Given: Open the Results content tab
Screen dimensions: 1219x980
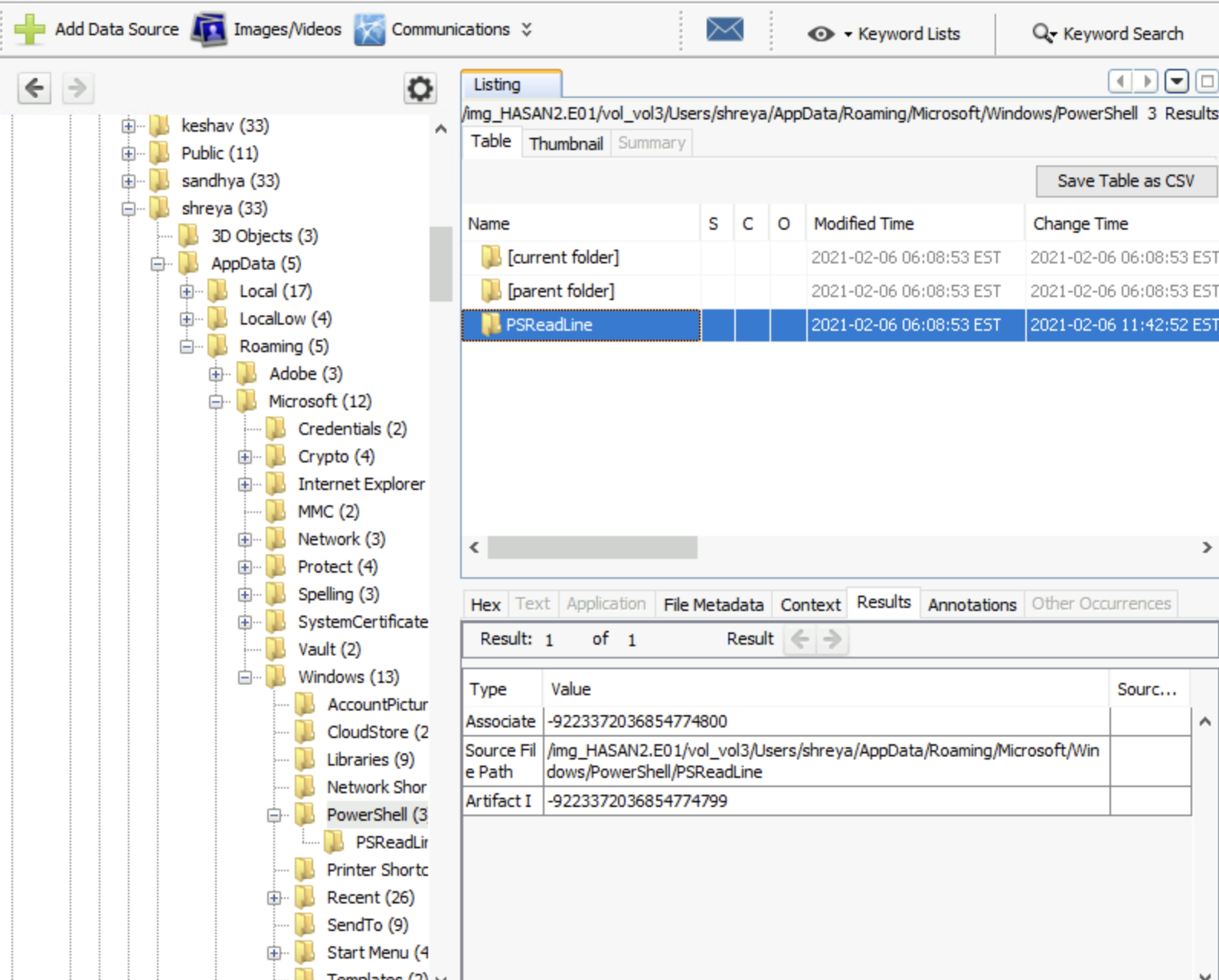Looking at the screenshot, I should [x=884, y=602].
